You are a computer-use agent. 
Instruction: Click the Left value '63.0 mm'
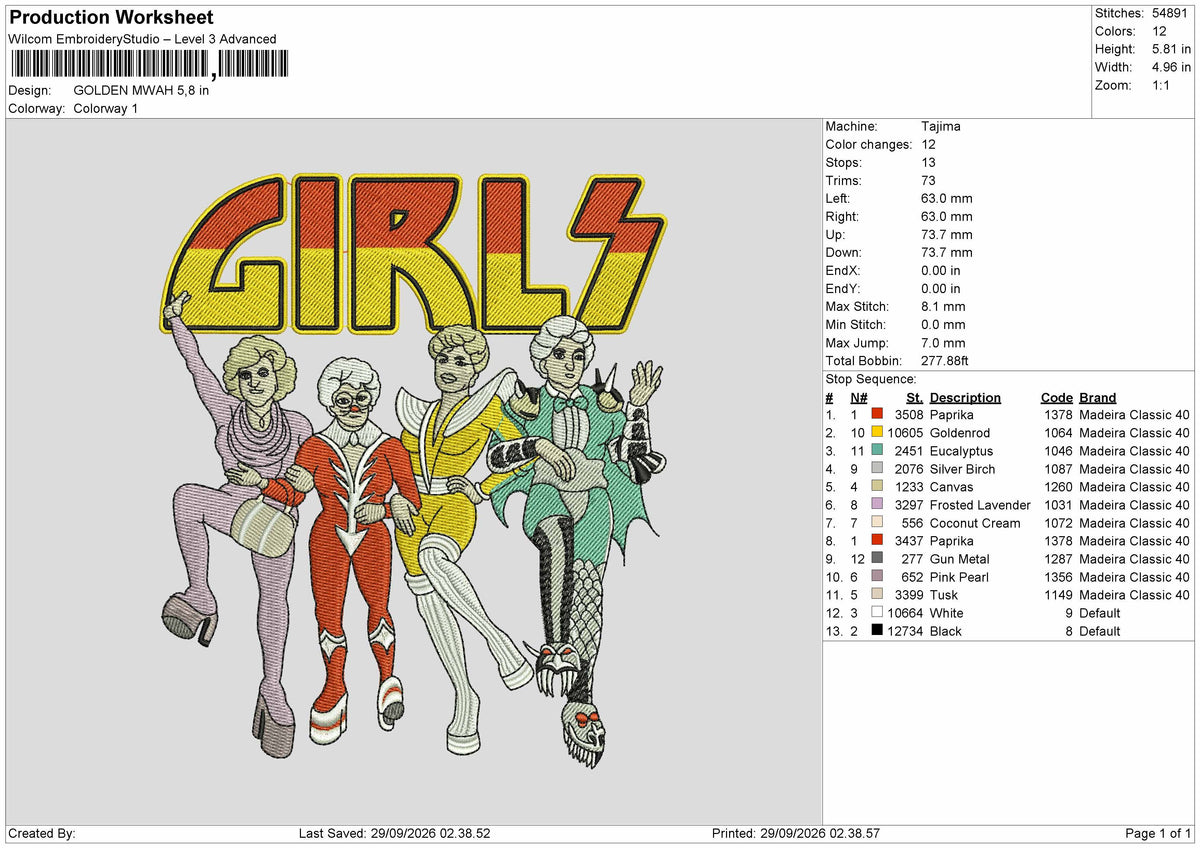click(946, 198)
